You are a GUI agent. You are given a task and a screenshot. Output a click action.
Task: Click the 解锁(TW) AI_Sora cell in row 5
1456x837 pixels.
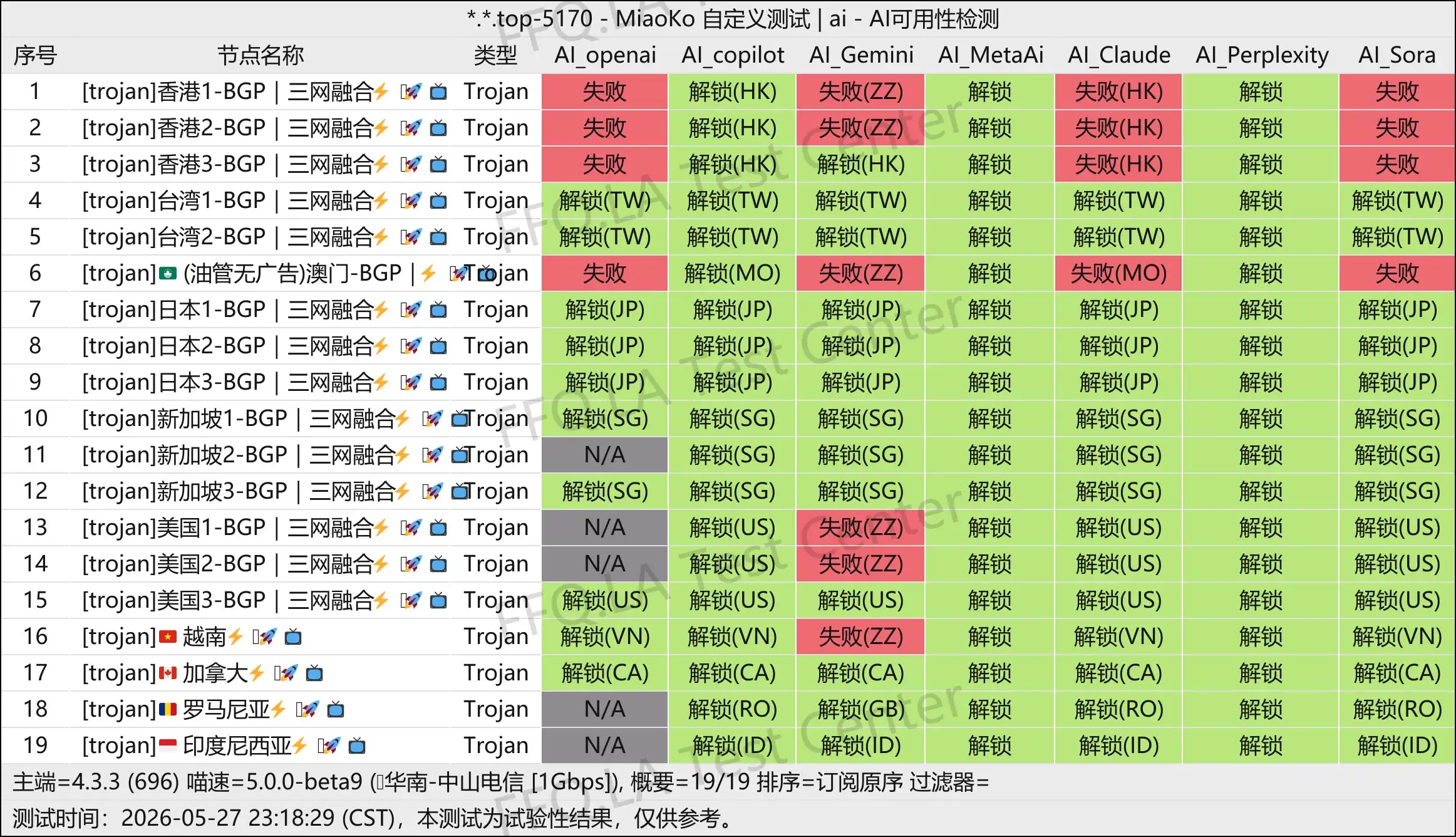(1397, 237)
